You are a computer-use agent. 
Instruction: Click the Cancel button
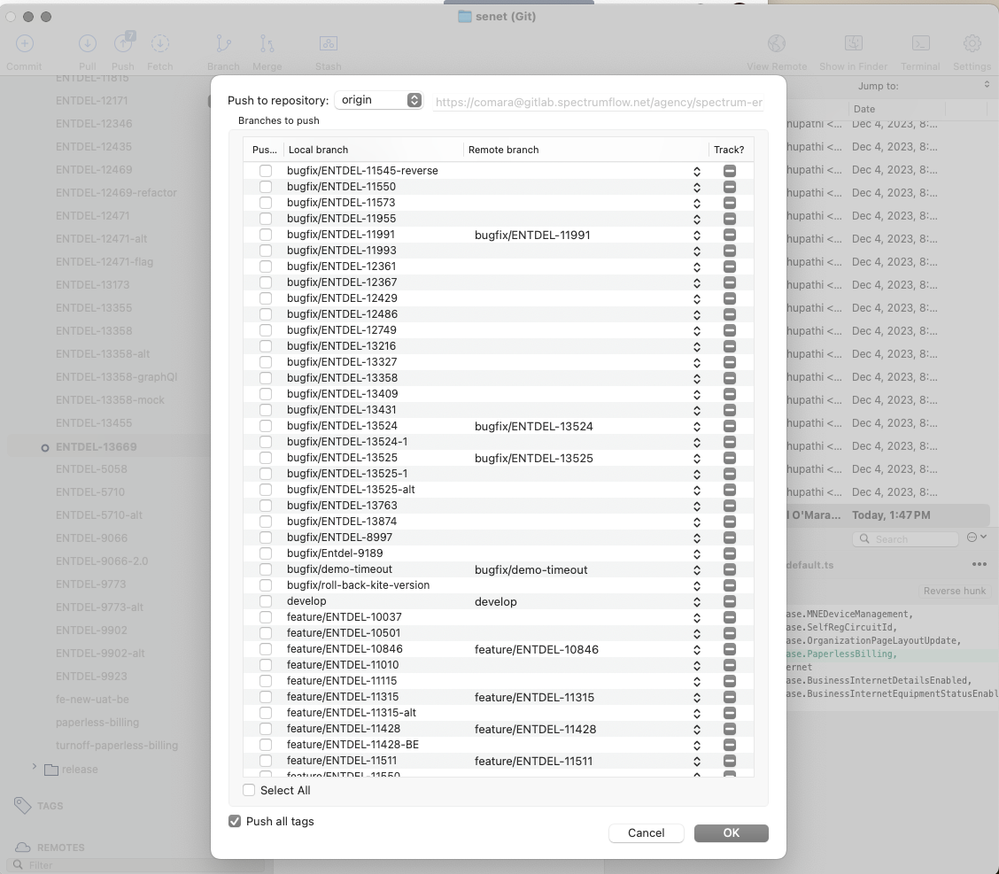(x=646, y=833)
